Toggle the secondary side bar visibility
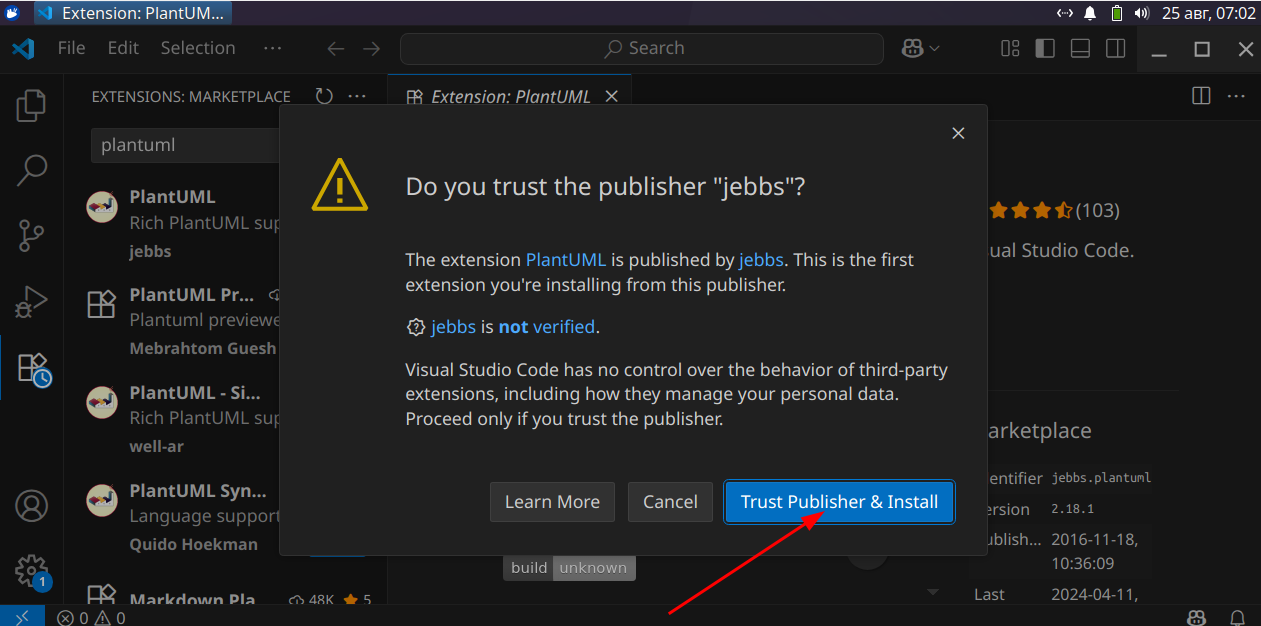 tap(1115, 48)
